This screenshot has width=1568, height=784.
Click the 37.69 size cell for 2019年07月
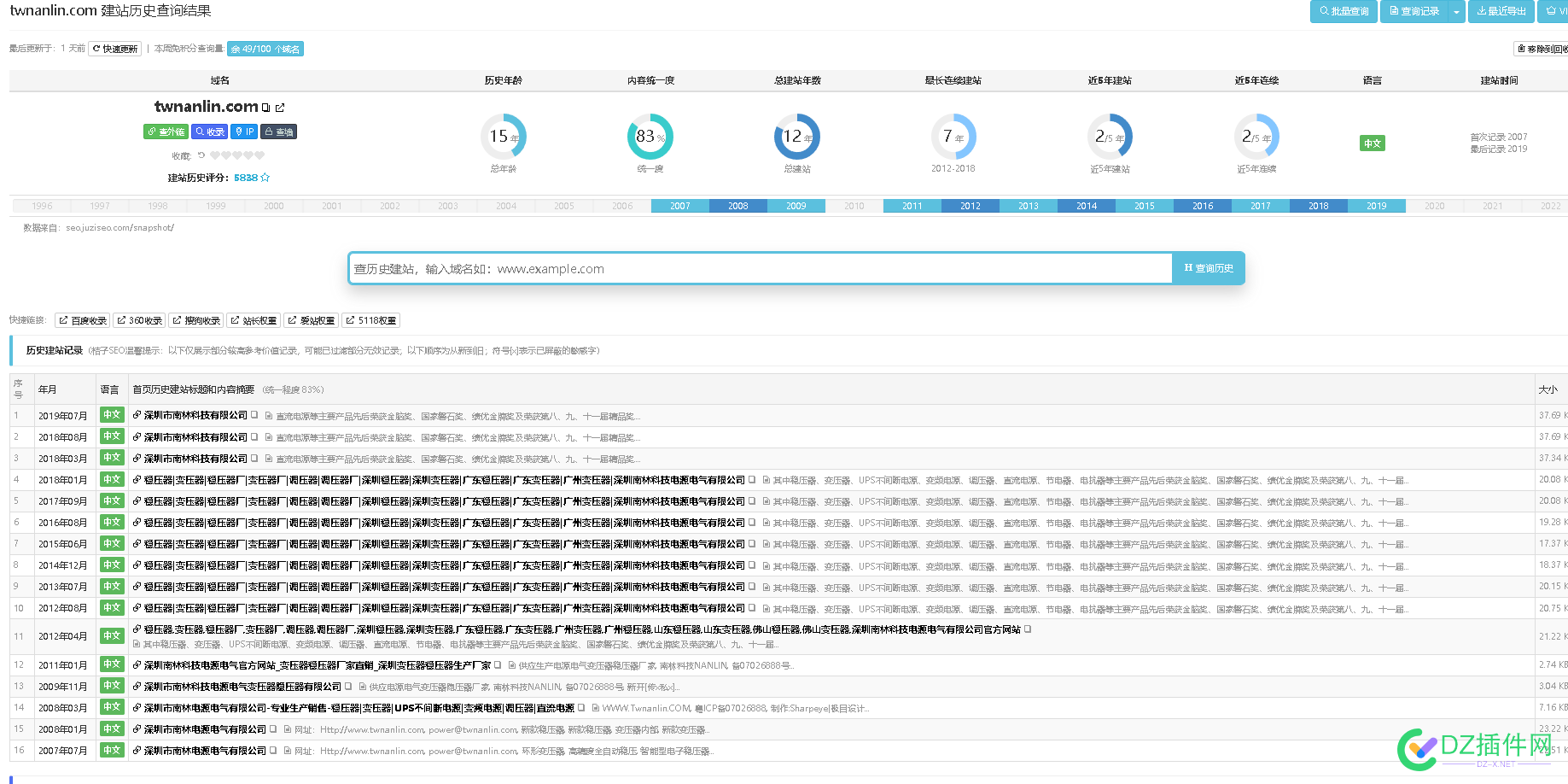click(x=1551, y=415)
